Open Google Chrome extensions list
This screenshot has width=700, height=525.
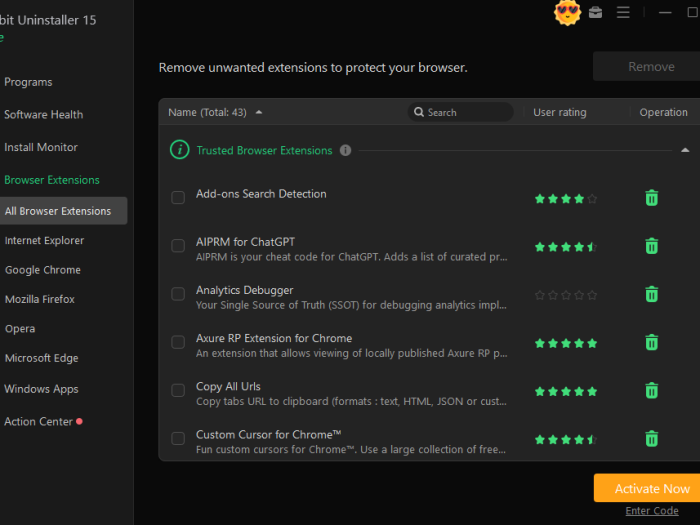click(43, 270)
